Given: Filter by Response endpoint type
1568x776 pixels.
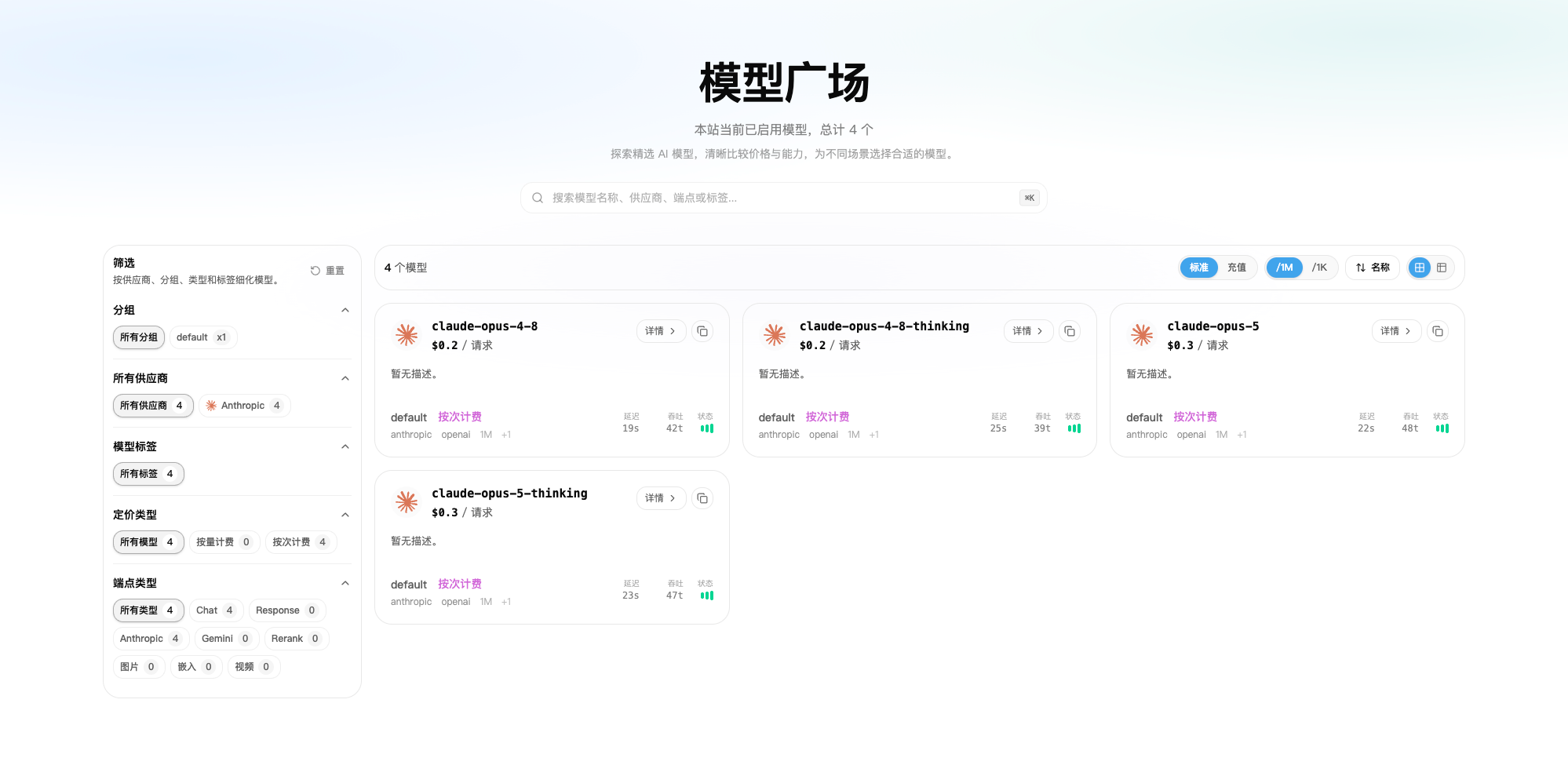Looking at the screenshot, I should [x=287, y=610].
